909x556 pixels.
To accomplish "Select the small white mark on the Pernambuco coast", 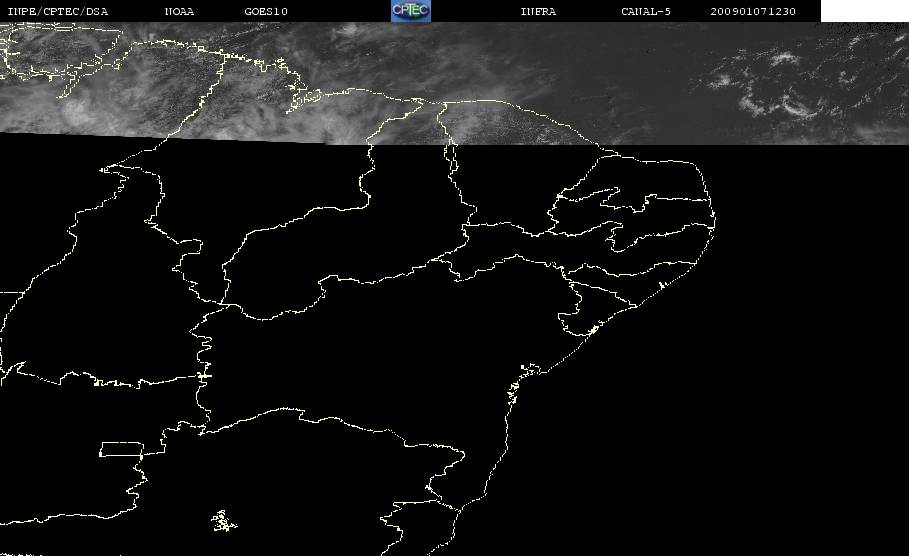I will tap(661, 285).
